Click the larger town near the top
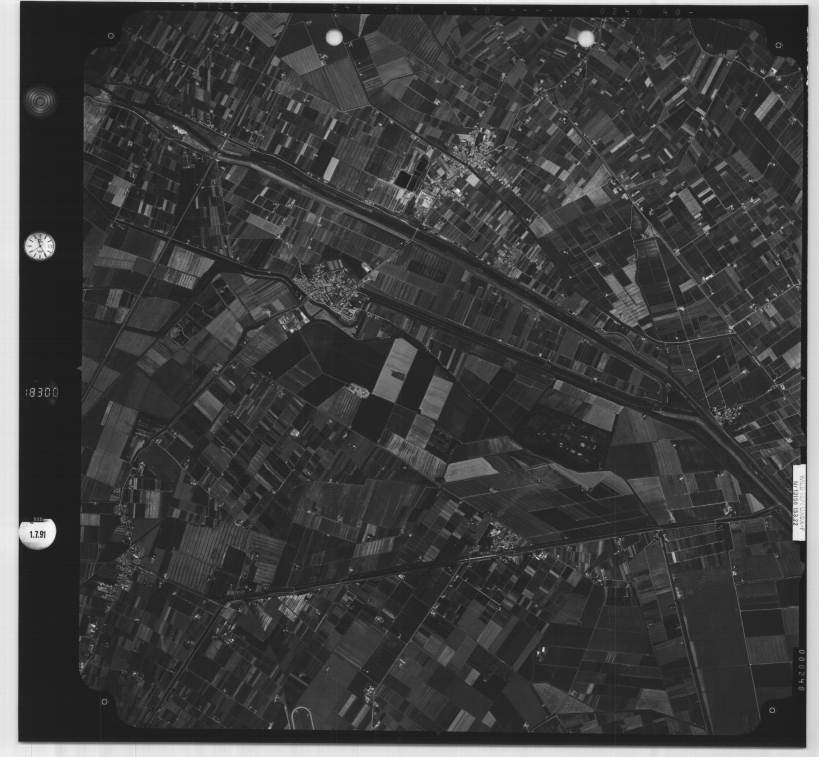 pos(468,160)
